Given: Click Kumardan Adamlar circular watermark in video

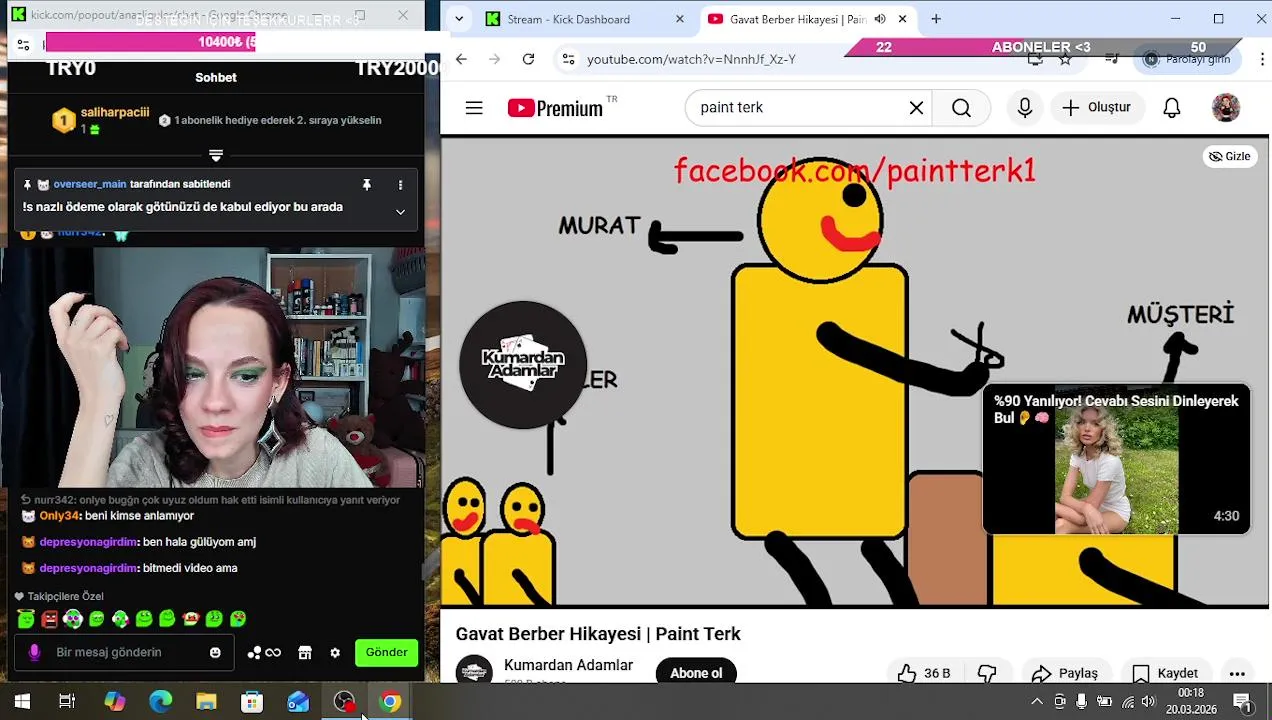Looking at the screenshot, I should click(x=523, y=365).
